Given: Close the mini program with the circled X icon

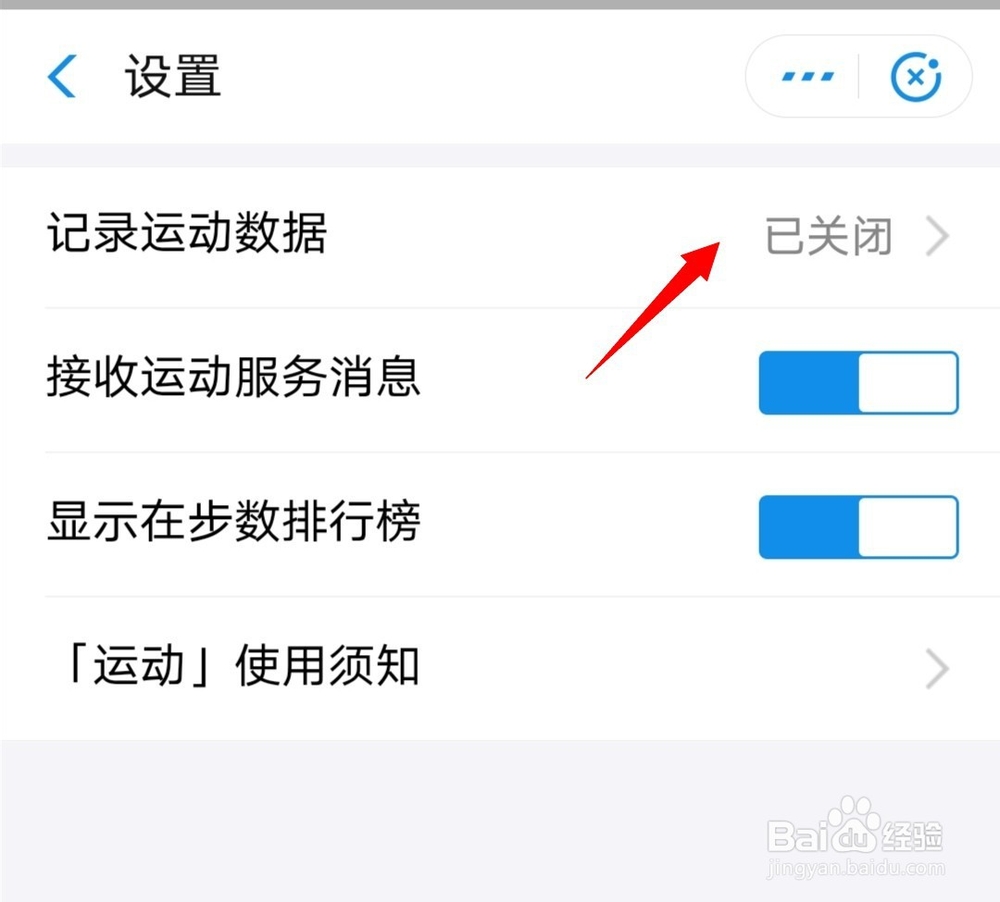Looking at the screenshot, I should (x=916, y=77).
